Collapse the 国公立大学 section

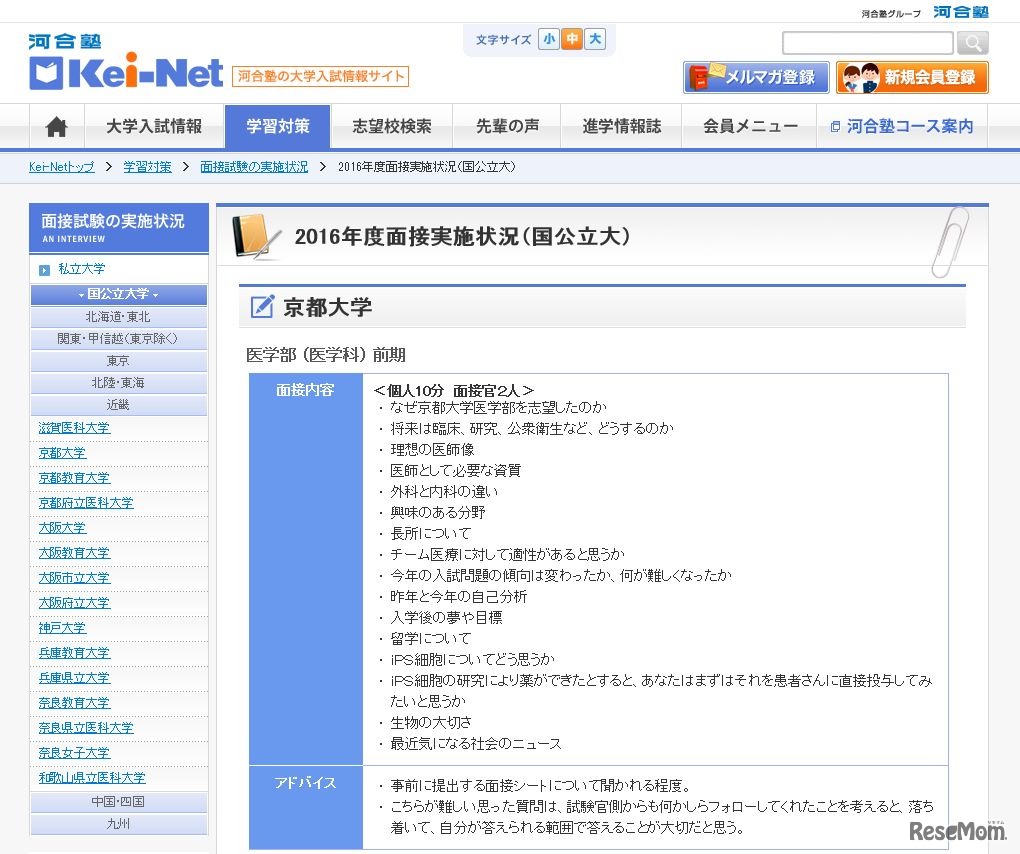click(x=118, y=294)
